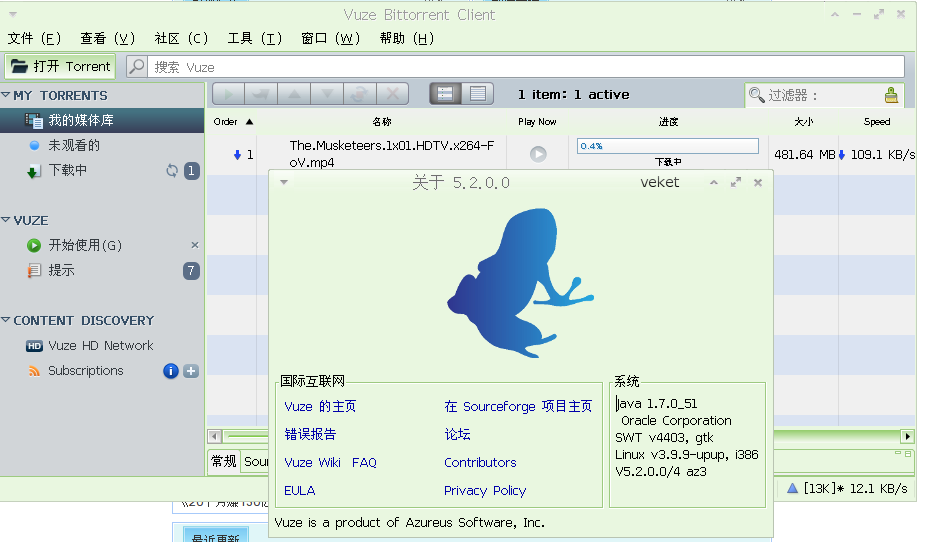The image size is (928, 542).
Task: Open 提示 in the sidebar
Action: (102, 270)
